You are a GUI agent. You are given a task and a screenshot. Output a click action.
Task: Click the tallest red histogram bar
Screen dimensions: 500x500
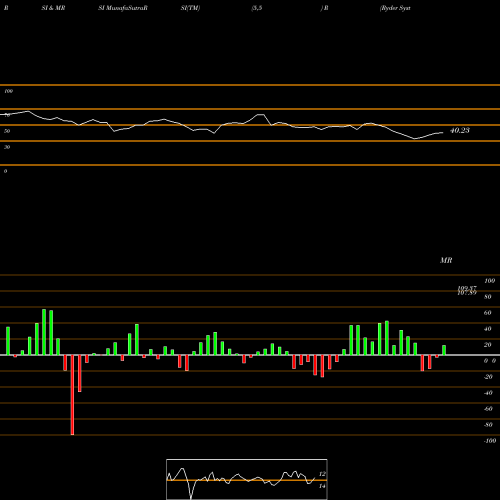click(72, 395)
